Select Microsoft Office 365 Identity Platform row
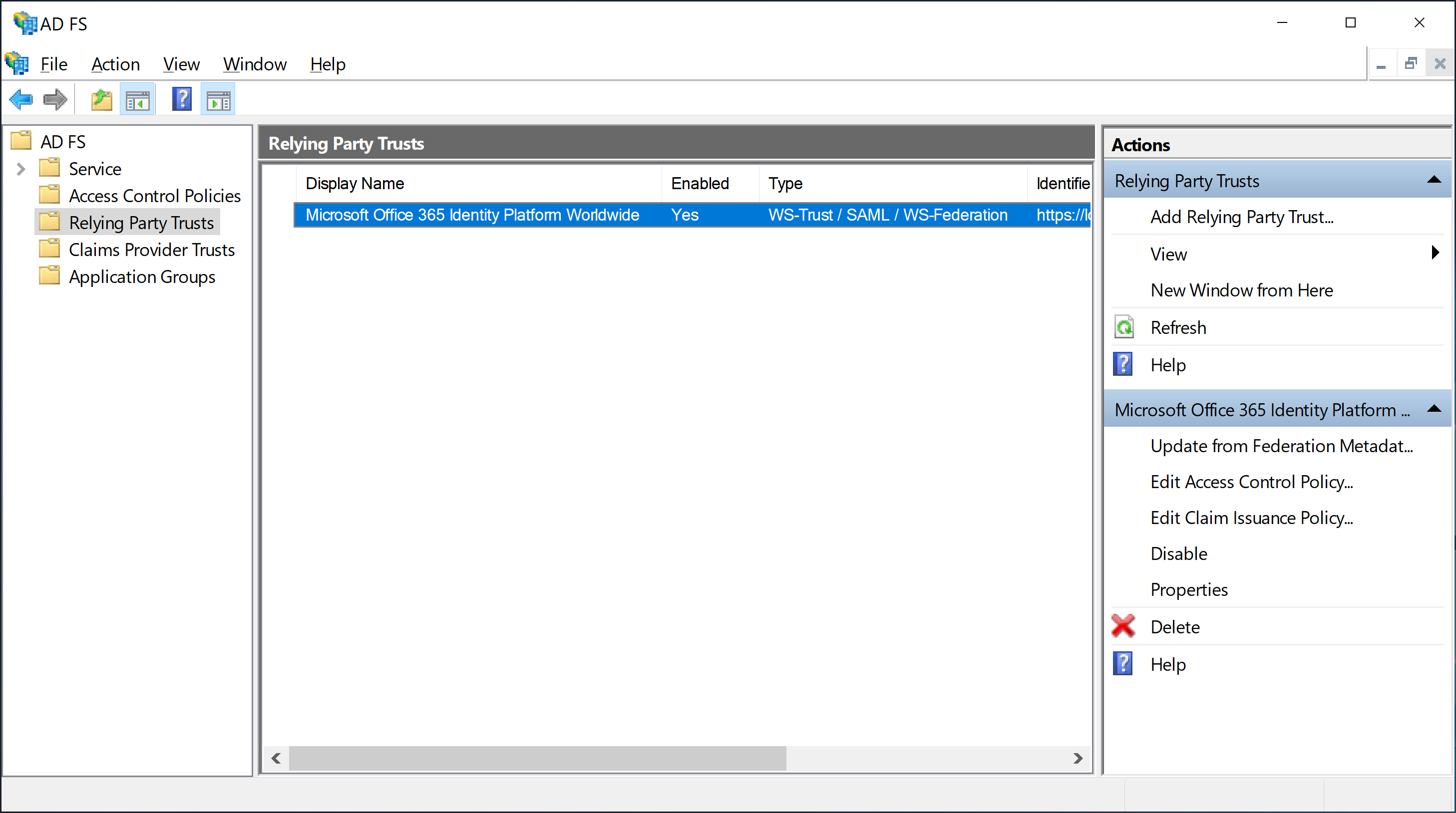This screenshot has height=813, width=1456. click(x=472, y=215)
